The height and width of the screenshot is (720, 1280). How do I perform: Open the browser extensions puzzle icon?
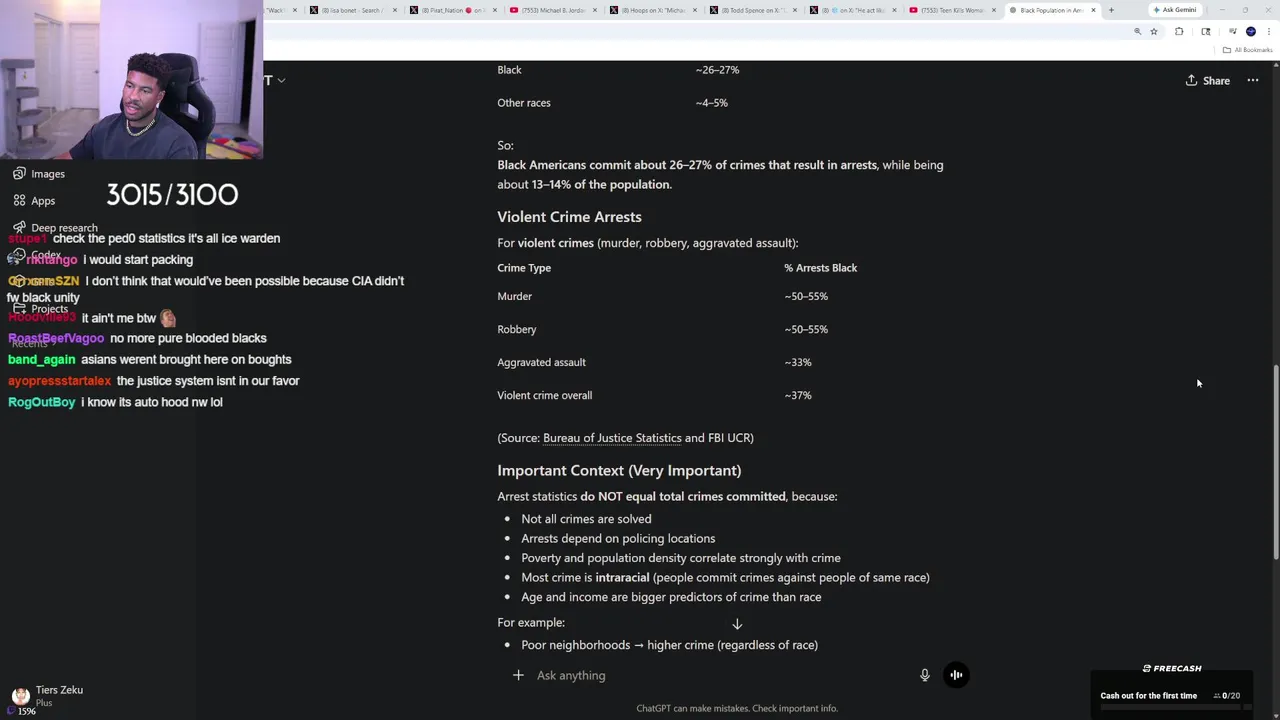point(1179,32)
